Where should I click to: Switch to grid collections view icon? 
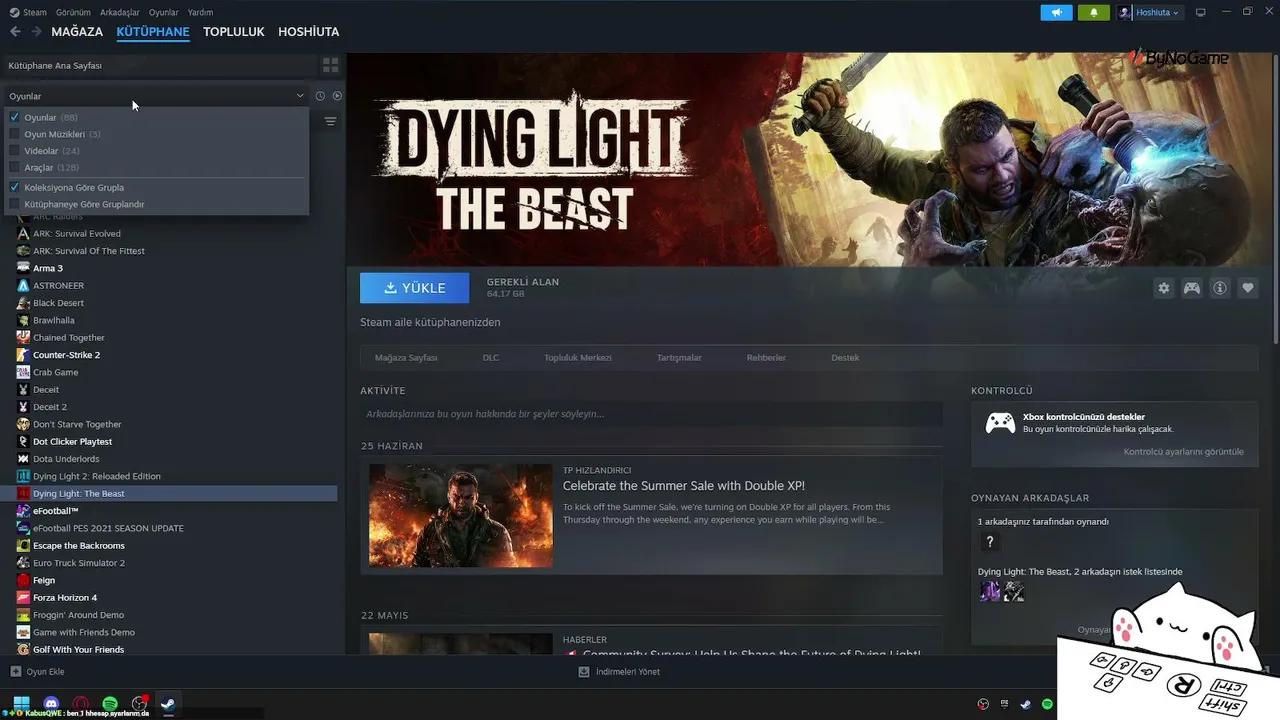(330, 65)
